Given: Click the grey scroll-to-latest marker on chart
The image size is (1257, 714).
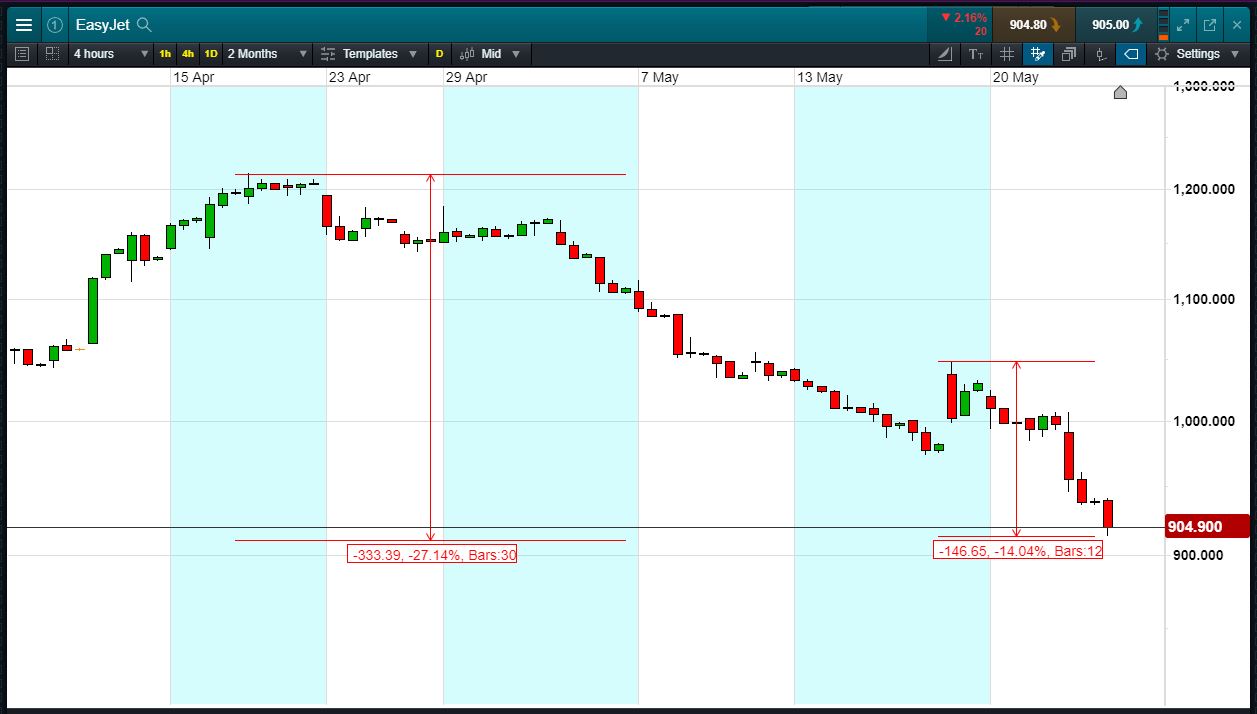Looking at the screenshot, I should pos(1120,93).
